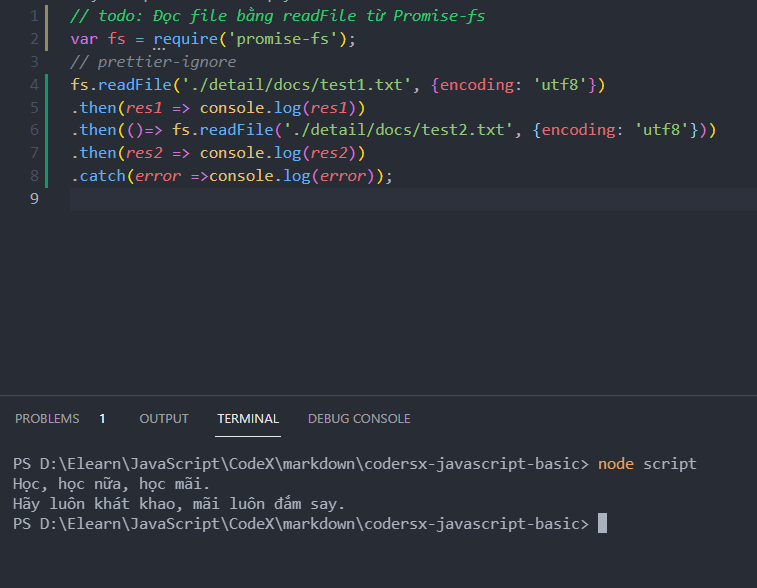
Task: Click 'encoding' key on line 4
Action: point(477,85)
